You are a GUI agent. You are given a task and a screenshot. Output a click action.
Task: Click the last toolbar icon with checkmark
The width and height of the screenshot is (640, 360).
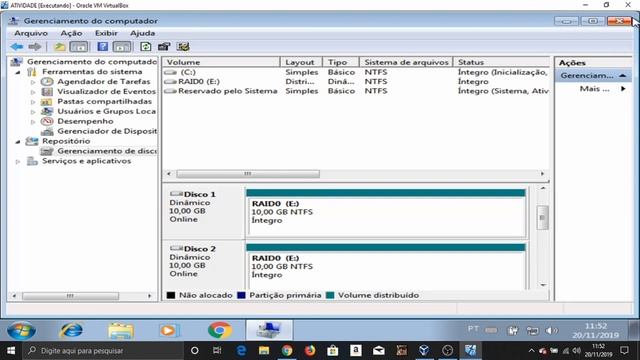[183, 47]
